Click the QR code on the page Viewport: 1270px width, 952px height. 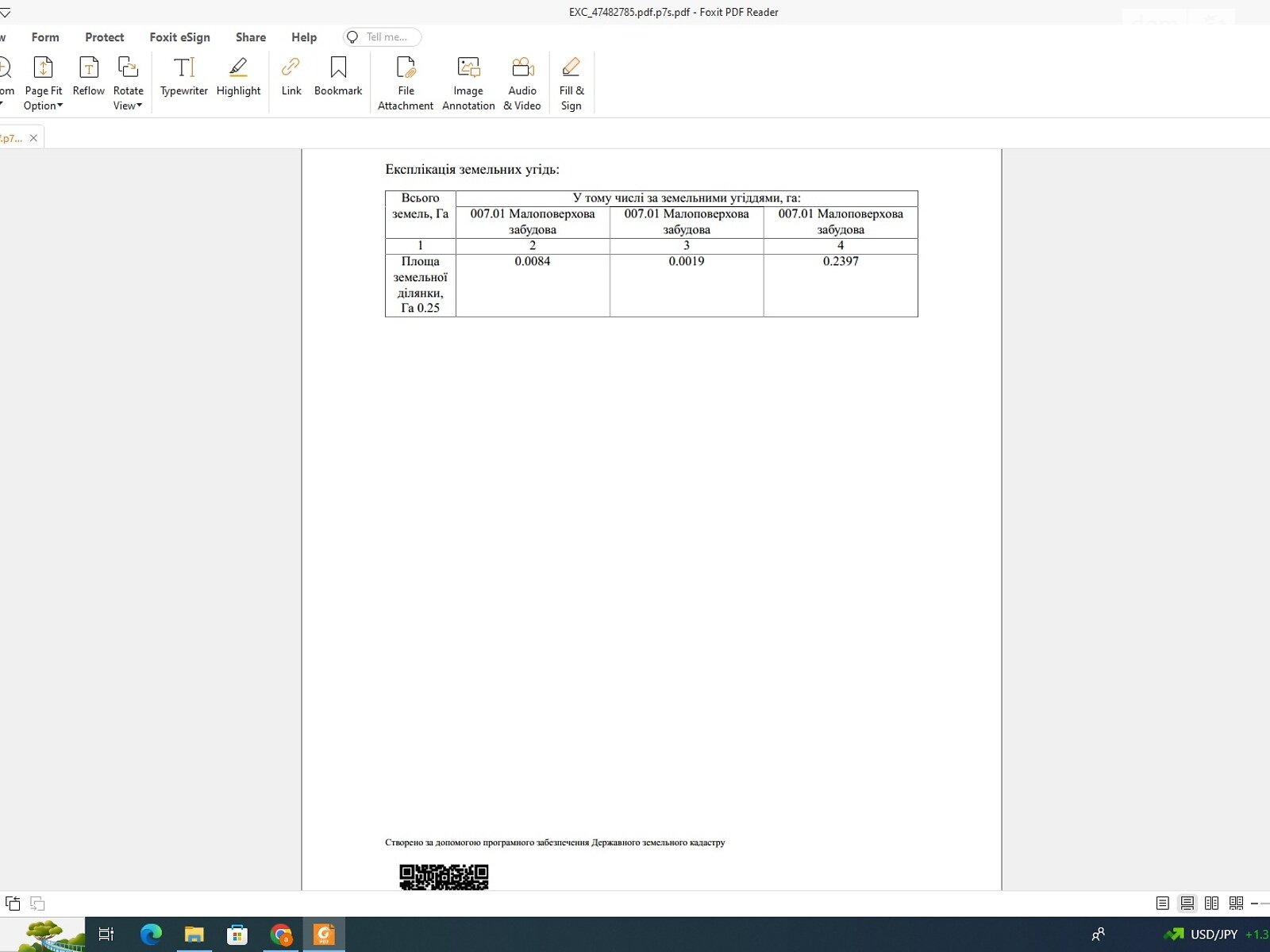[444, 877]
